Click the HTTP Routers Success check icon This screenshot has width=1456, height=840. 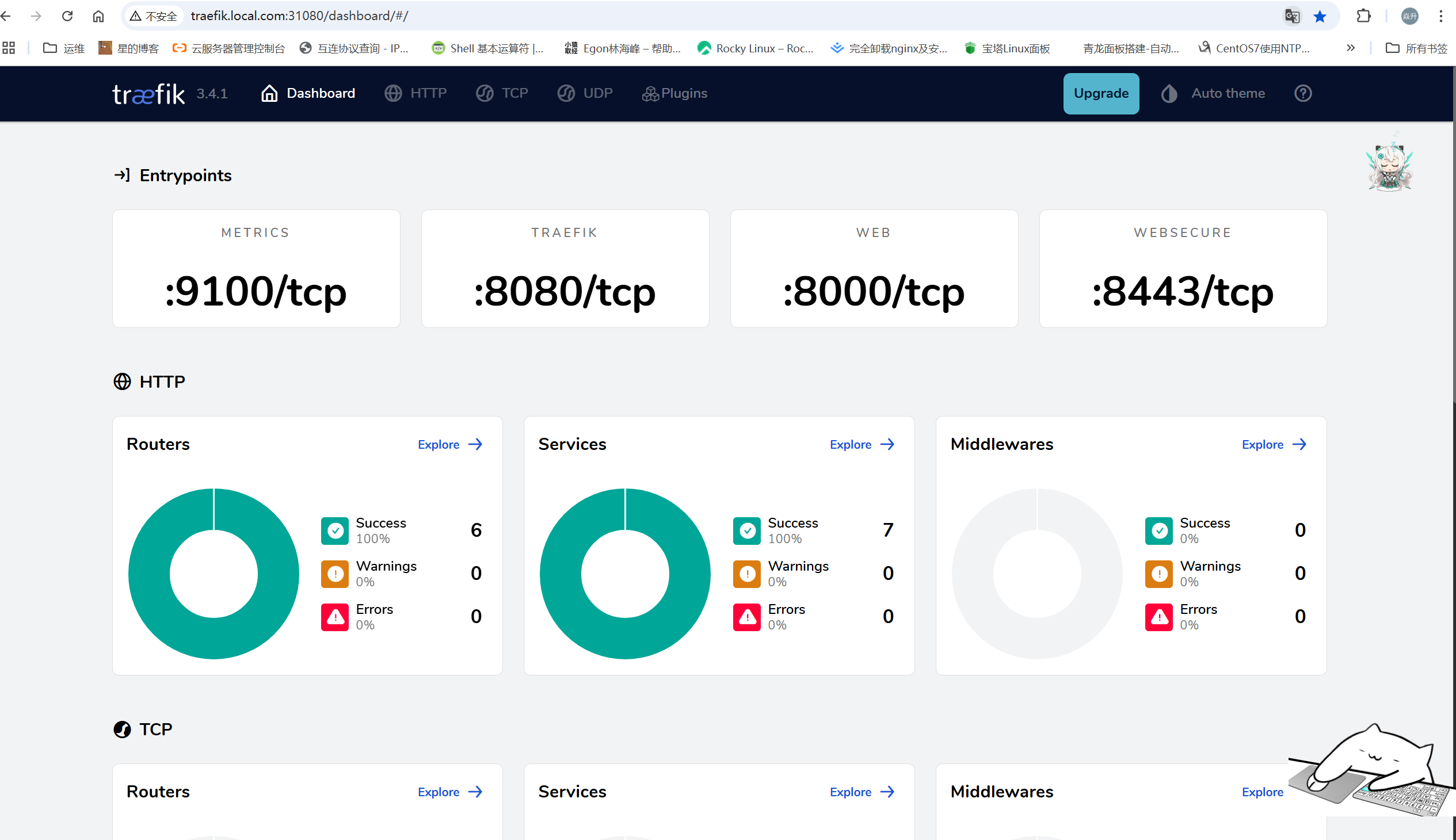pos(335,531)
